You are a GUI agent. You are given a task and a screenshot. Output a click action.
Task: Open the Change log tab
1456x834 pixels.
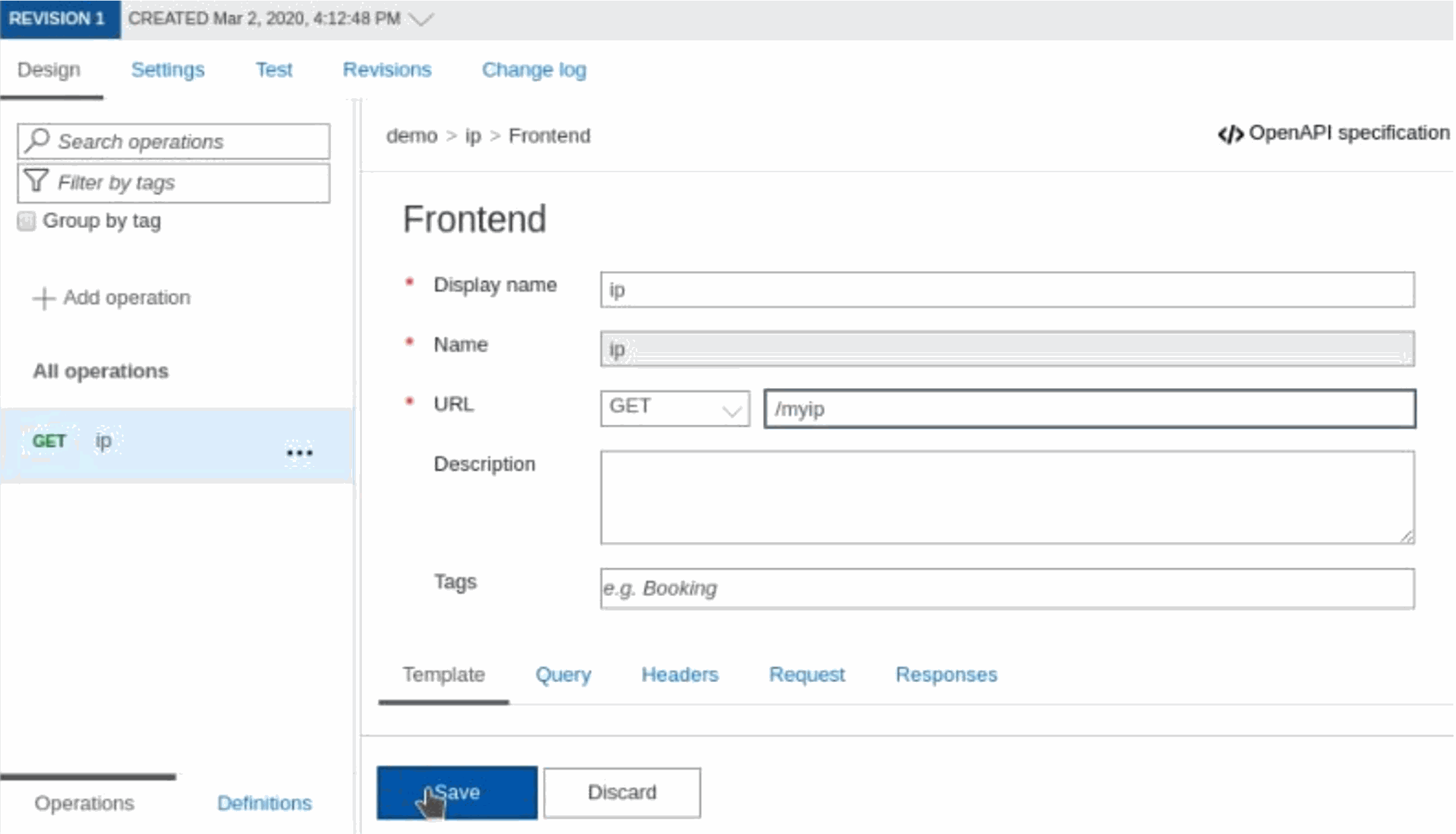pos(534,69)
